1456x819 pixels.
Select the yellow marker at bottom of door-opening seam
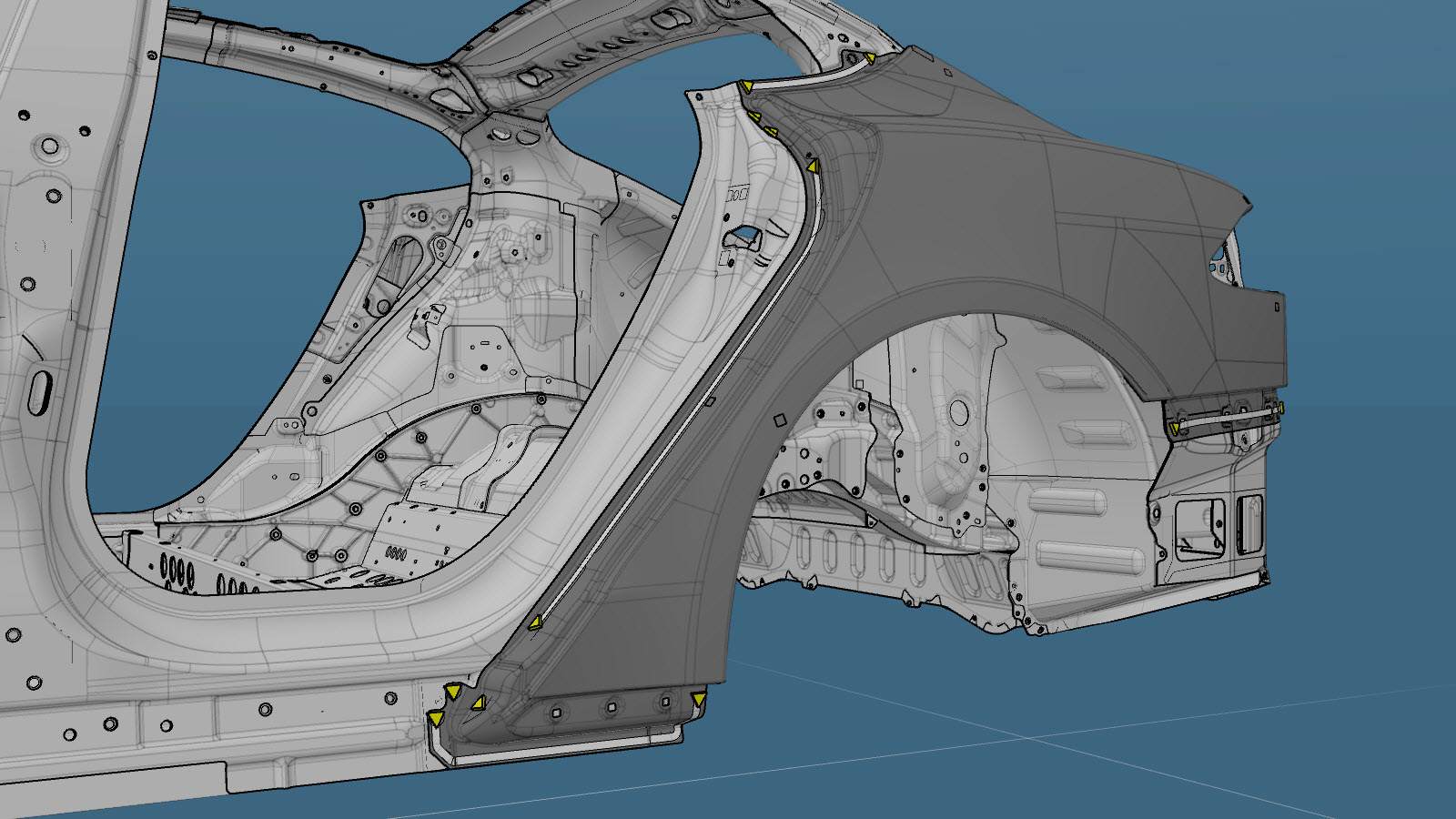click(x=535, y=622)
